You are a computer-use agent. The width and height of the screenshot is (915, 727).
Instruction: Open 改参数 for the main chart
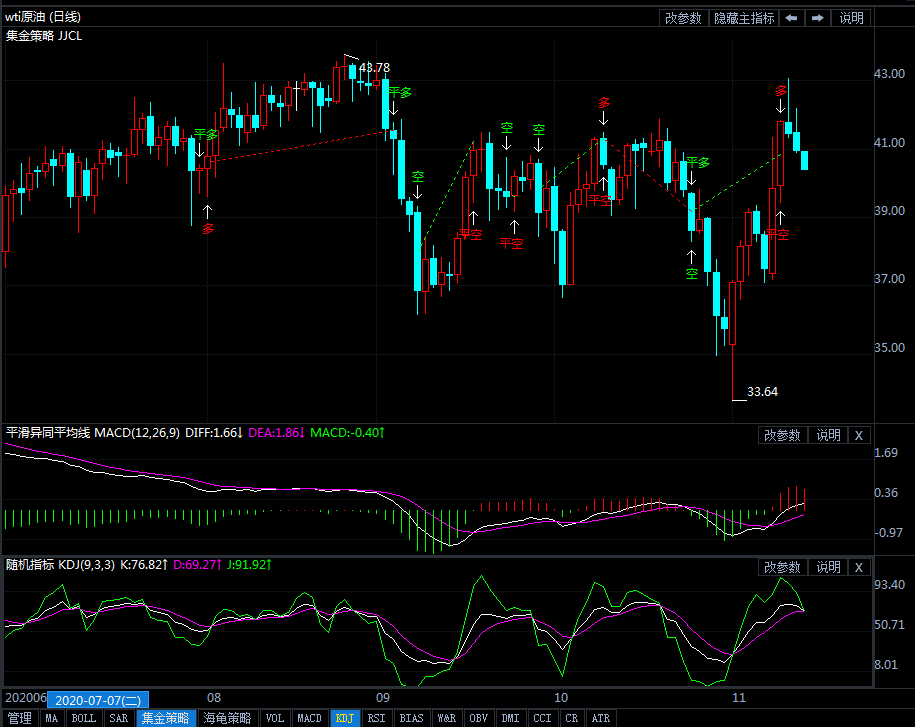(683, 18)
